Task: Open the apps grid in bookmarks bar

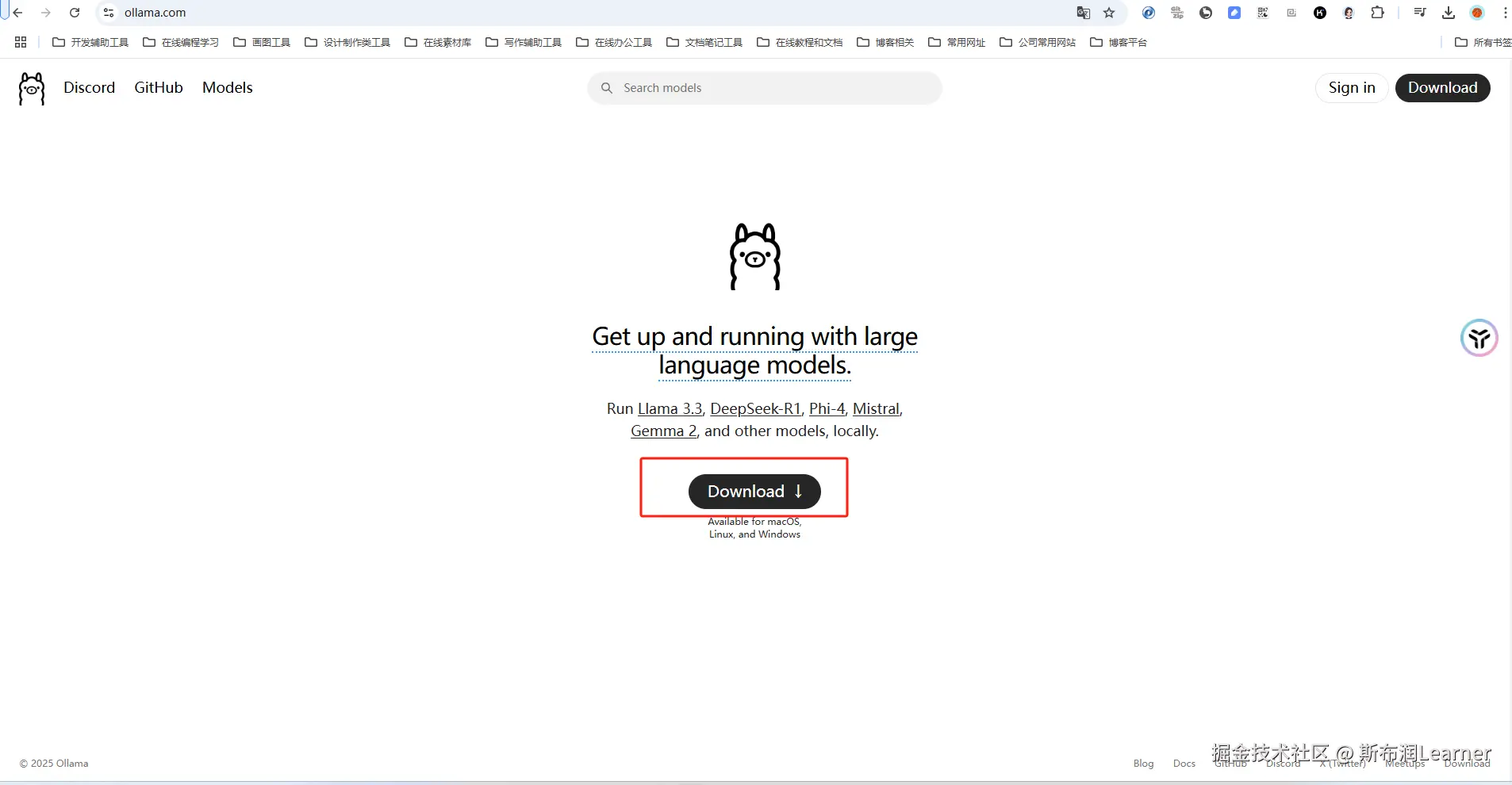Action: coord(21,42)
